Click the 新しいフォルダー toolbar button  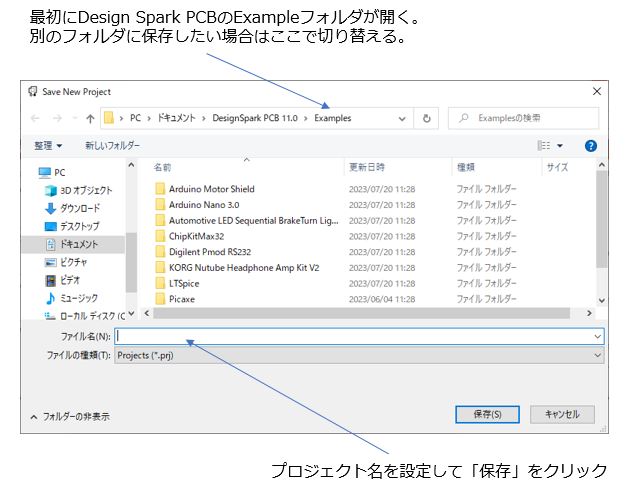tap(113, 145)
